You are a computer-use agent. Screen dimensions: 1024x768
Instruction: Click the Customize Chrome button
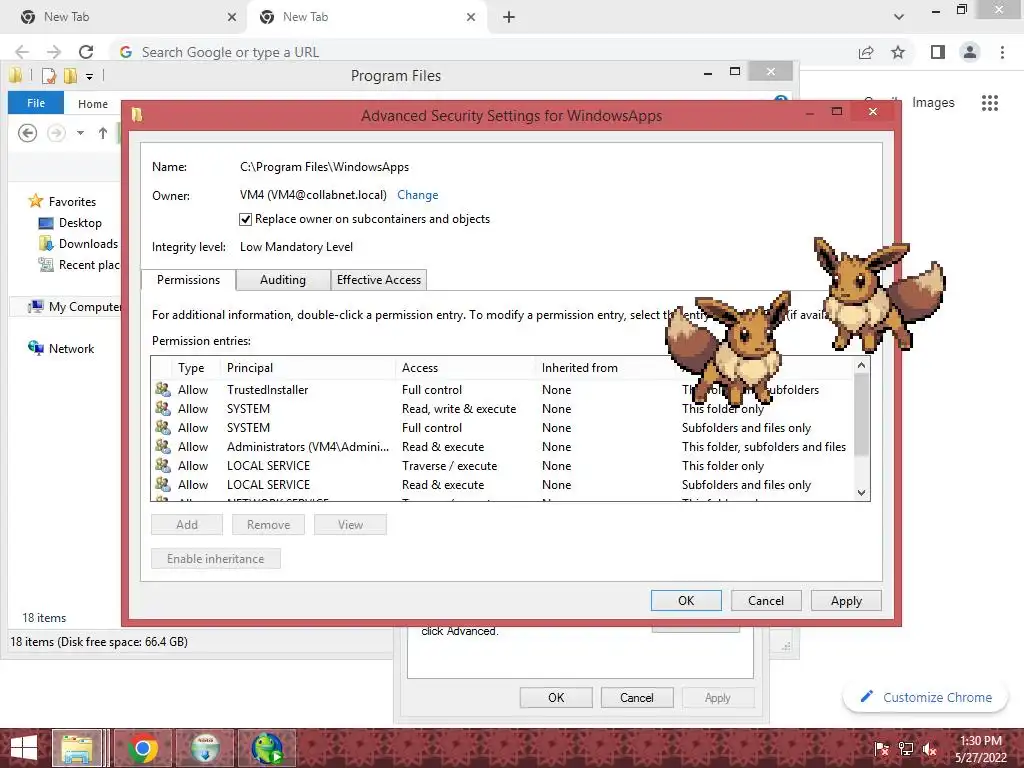click(x=925, y=697)
